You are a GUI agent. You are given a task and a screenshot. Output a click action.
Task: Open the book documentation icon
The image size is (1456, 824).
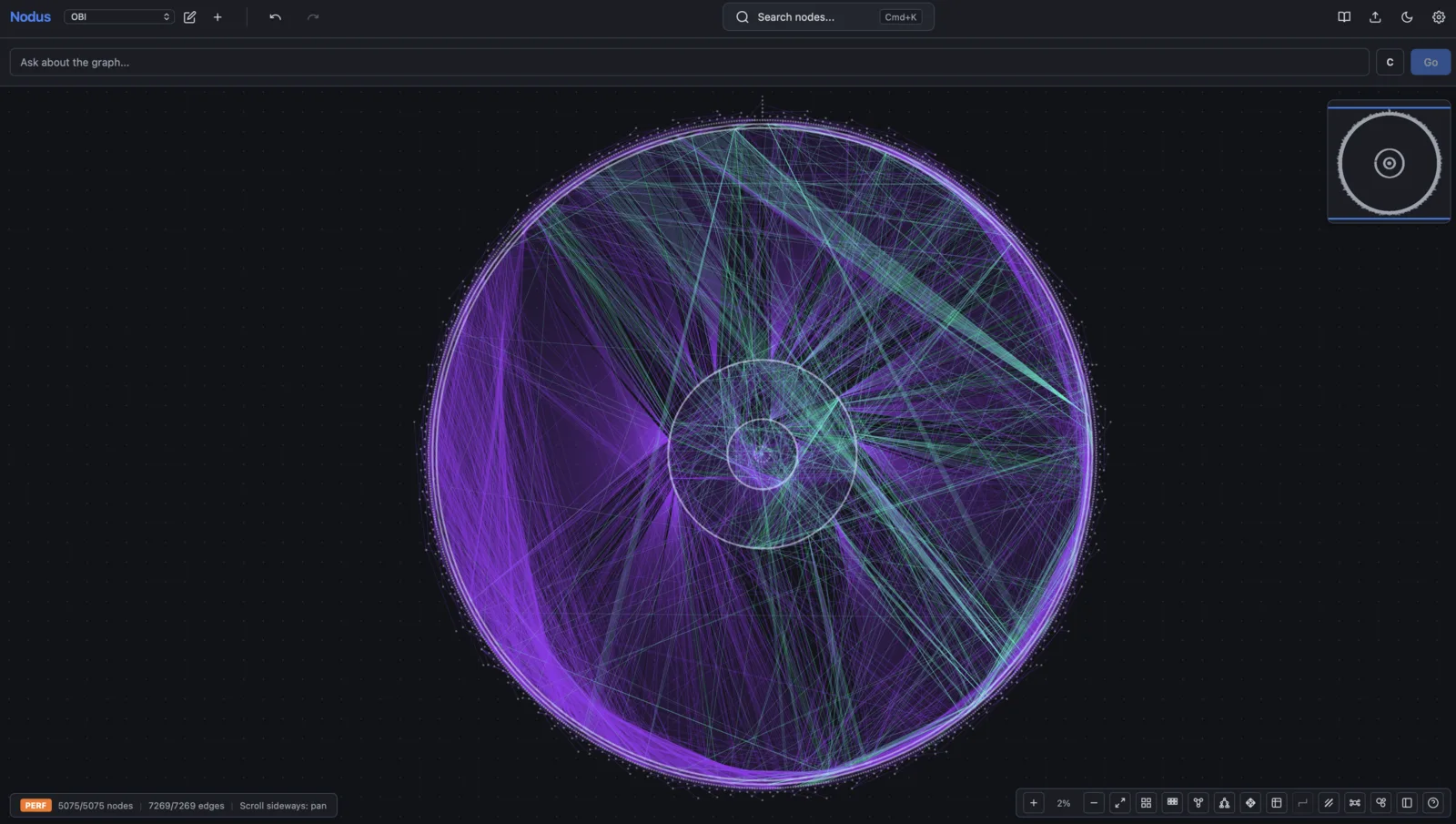tap(1344, 16)
